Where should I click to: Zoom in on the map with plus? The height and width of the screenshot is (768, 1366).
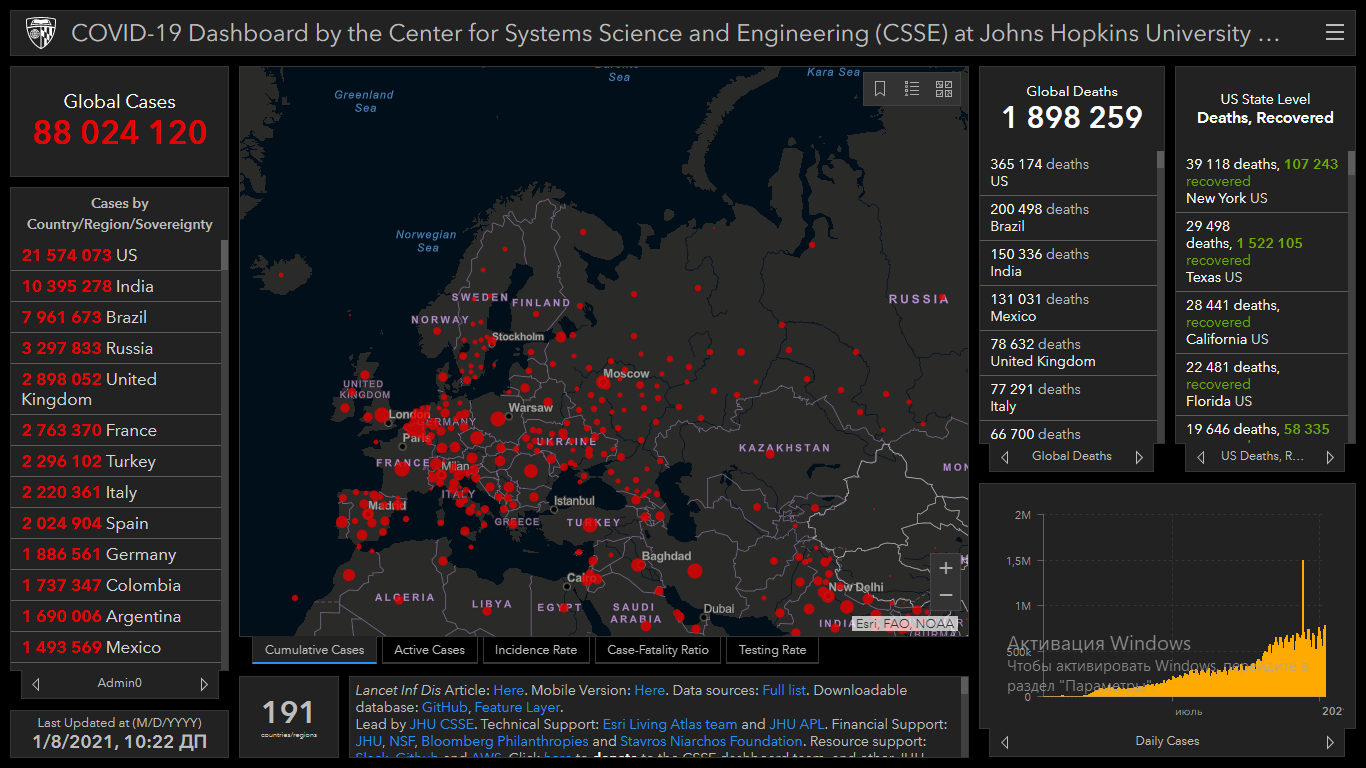click(x=946, y=569)
